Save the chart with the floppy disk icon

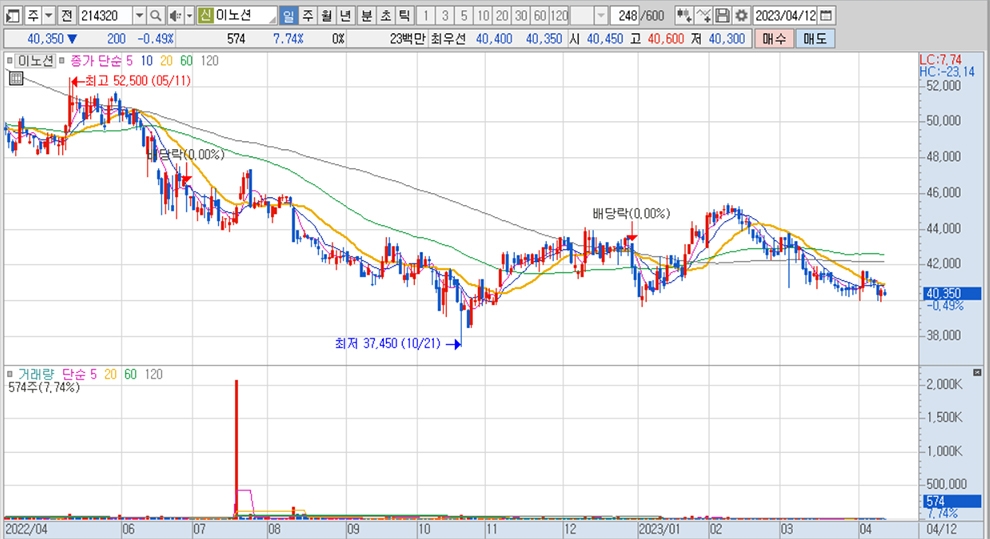click(x=722, y=16)
